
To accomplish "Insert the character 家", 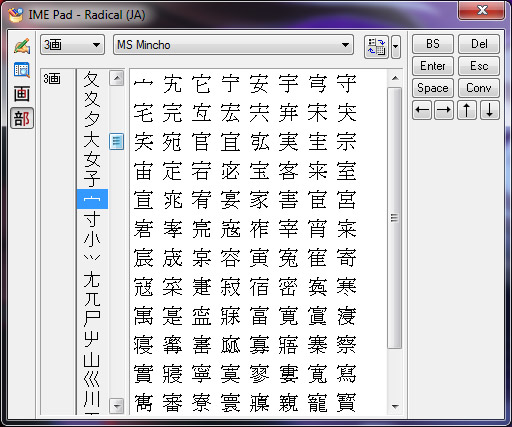I will [x=259, y=200].
